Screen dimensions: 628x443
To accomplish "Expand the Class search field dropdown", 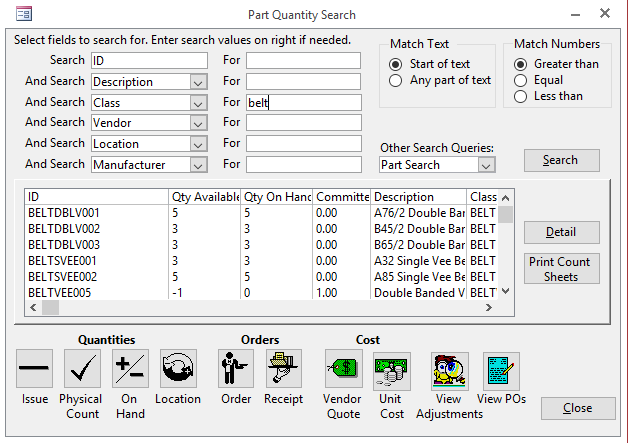I will coord(198,103).
